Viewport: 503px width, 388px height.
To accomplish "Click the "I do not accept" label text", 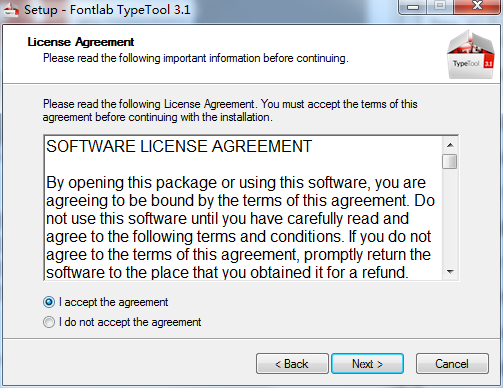I will point(130,322).
